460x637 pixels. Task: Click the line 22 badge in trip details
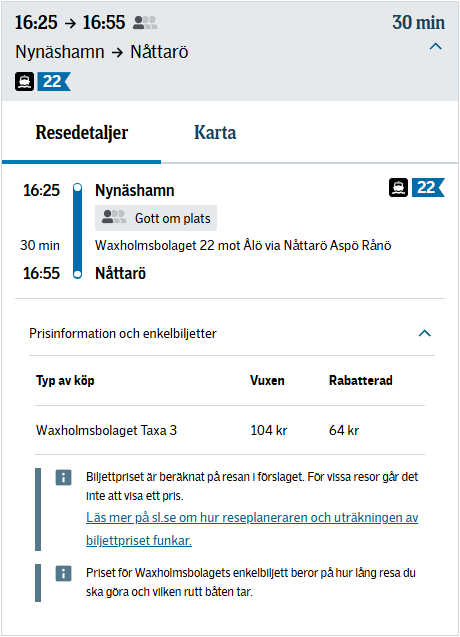pos(428,187)
